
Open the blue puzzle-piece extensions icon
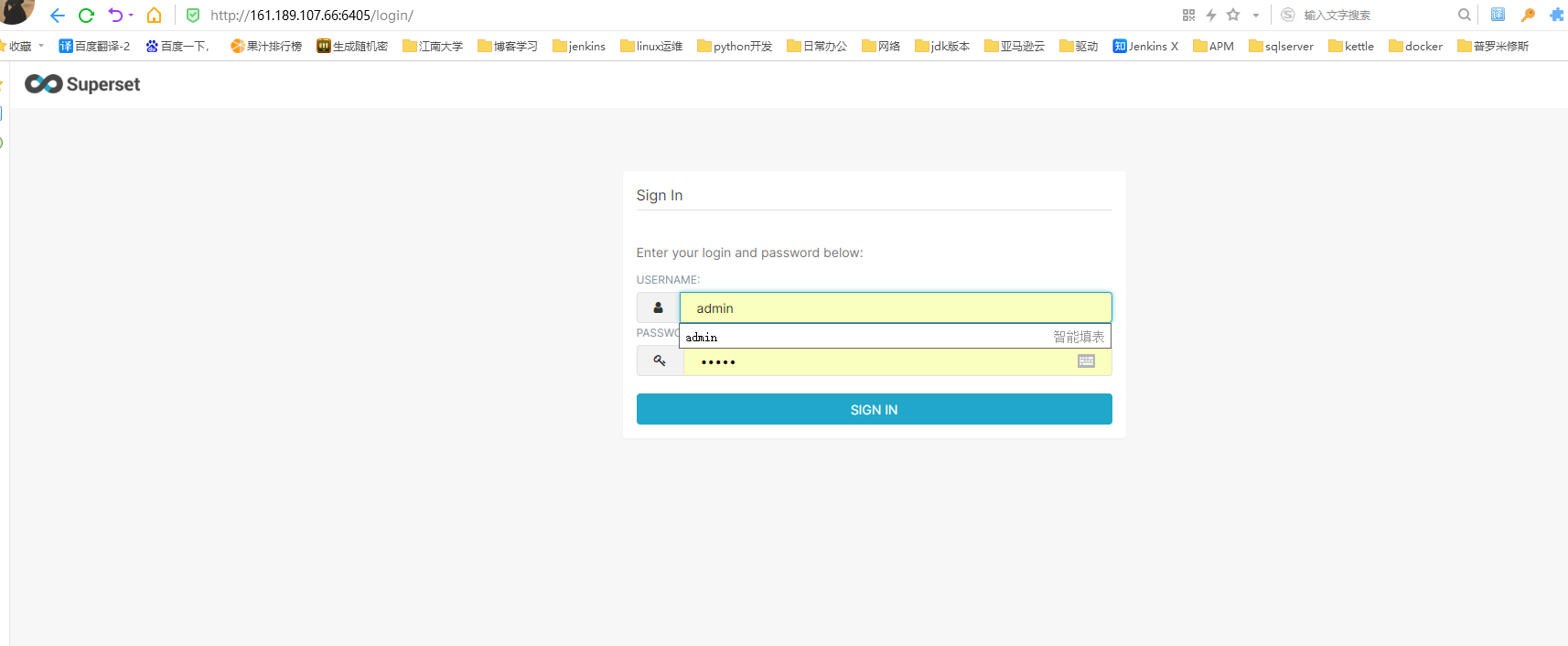[1557, 15]
